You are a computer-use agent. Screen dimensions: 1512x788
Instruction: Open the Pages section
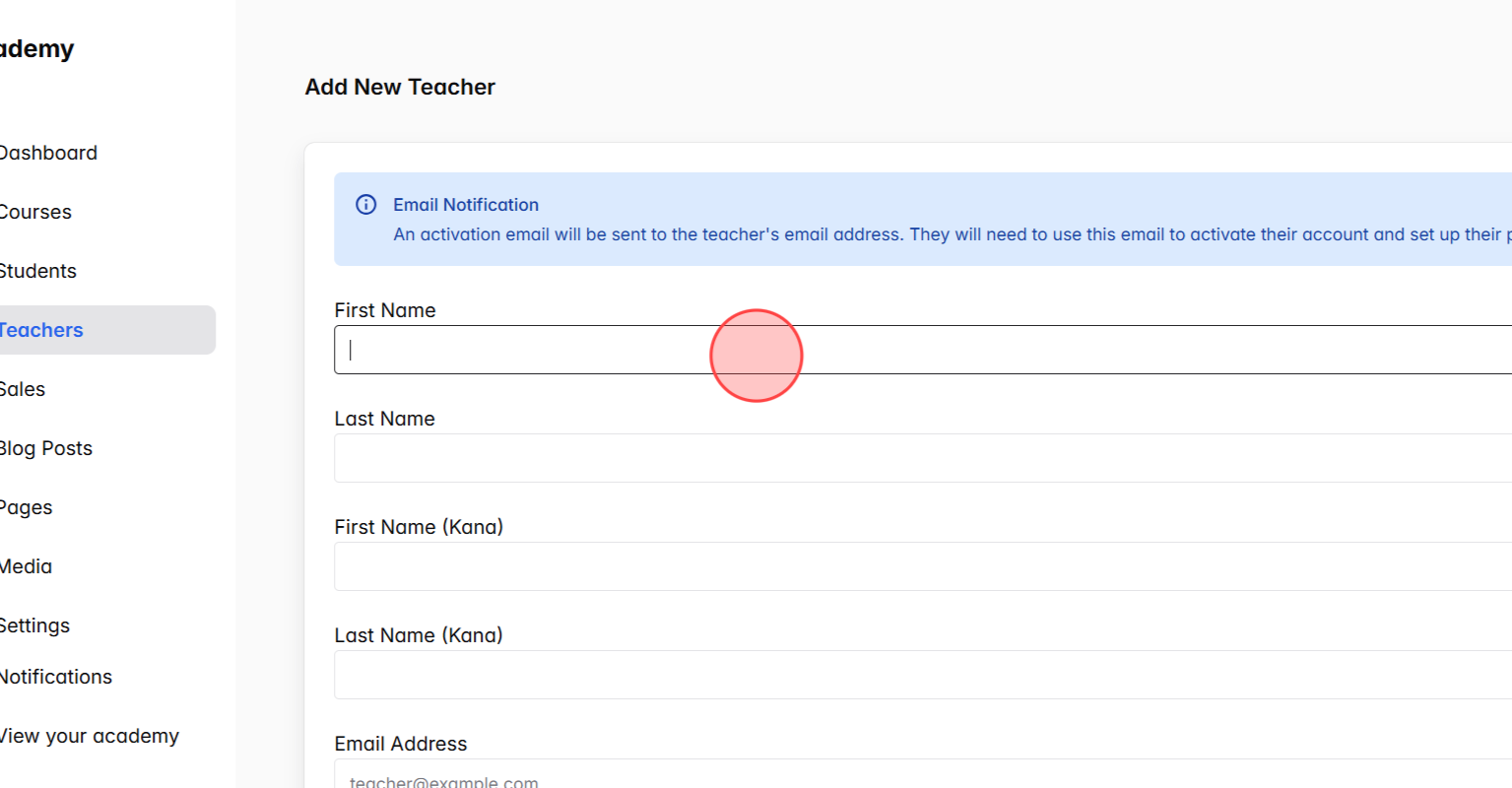point(27,507)
